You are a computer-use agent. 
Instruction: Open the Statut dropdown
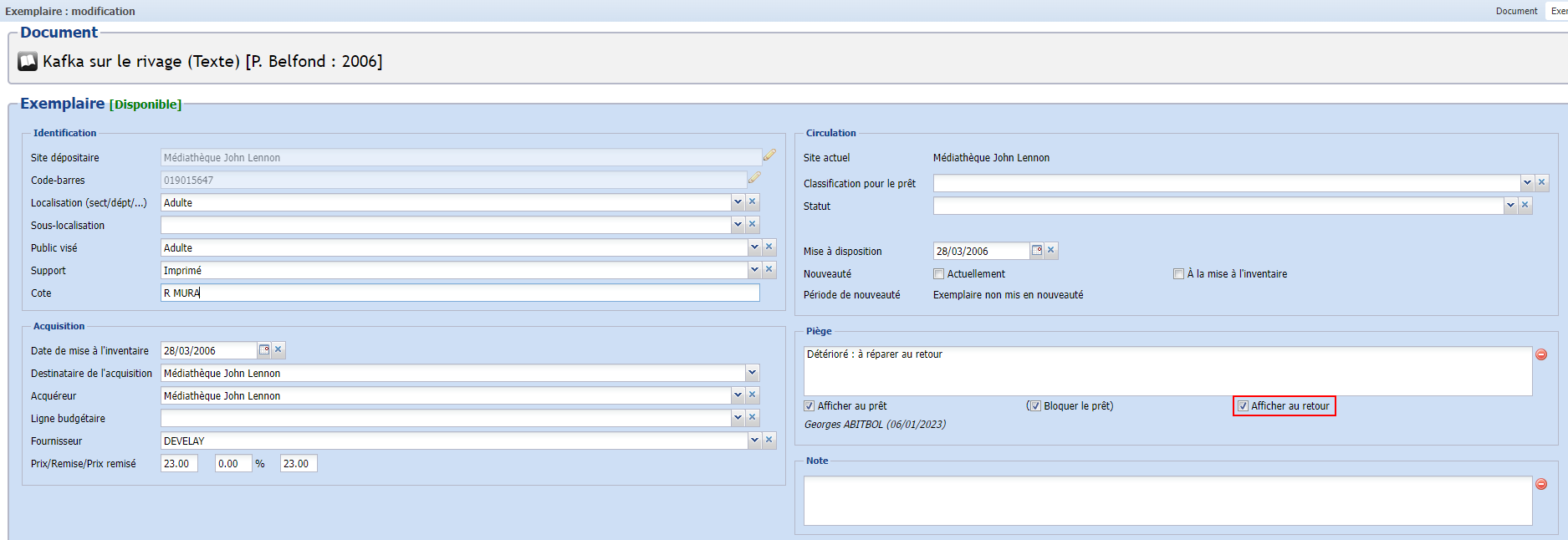(1510, 206)
